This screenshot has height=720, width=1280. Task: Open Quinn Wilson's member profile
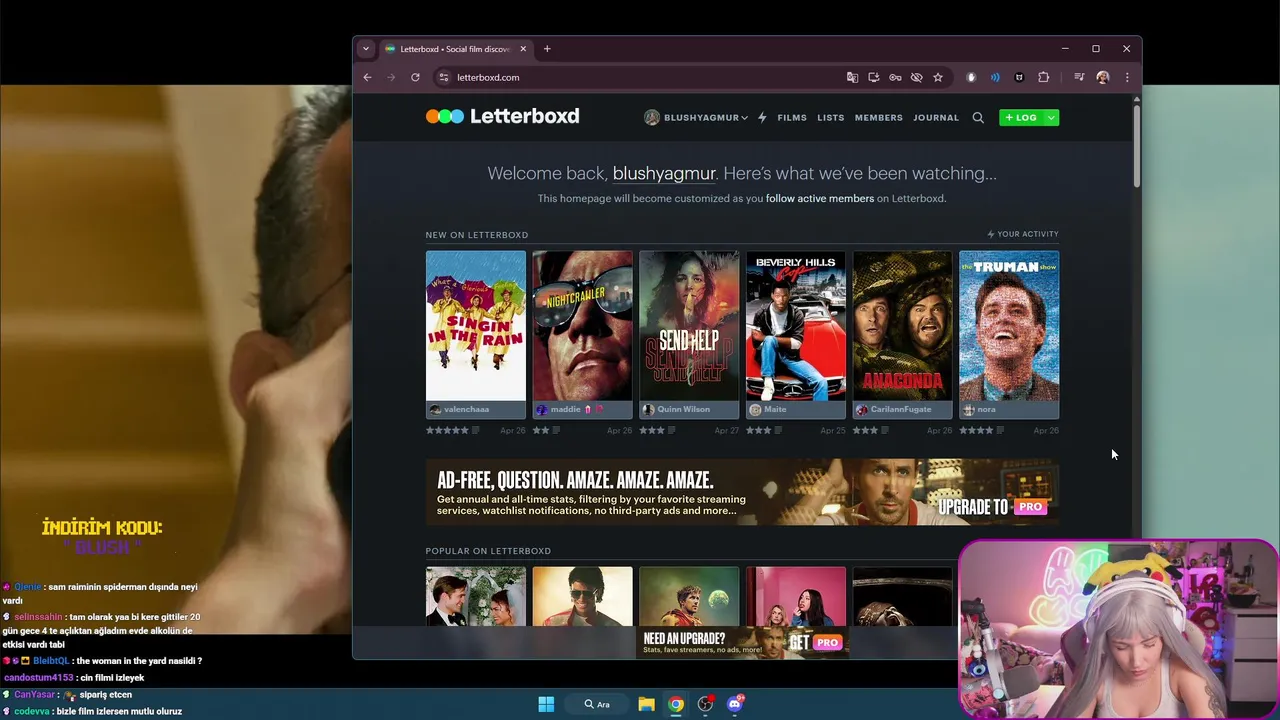tap(683, 409)
